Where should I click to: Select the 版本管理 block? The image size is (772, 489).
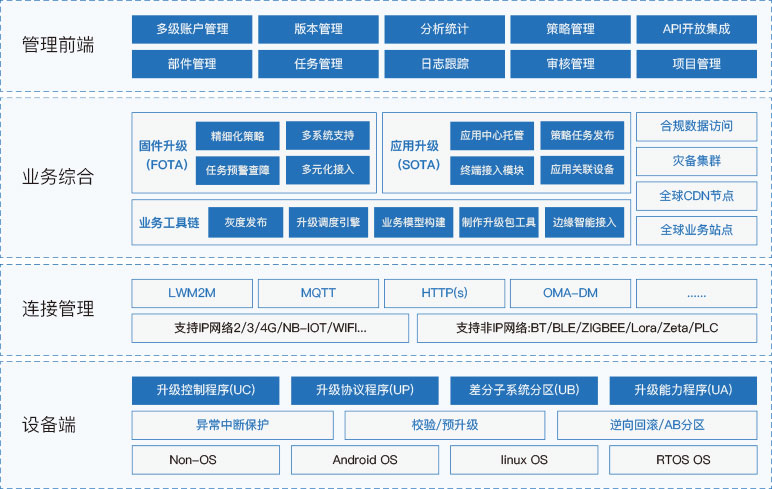318,29
